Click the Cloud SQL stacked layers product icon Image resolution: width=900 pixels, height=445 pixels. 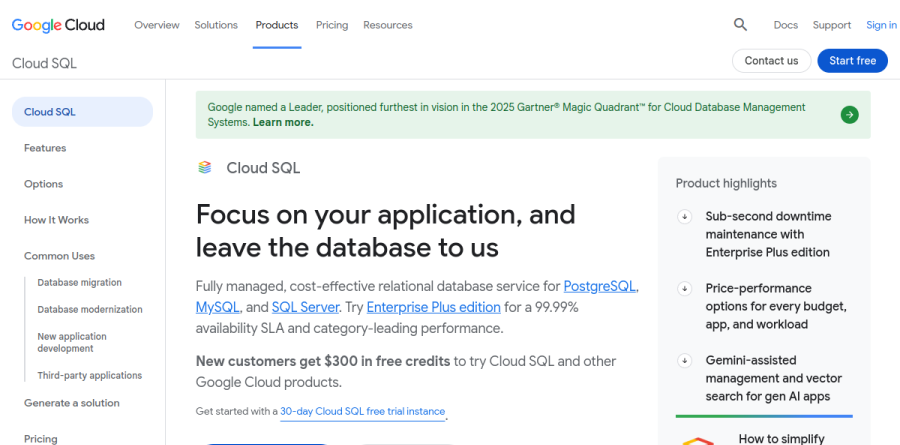pos(205,168)
